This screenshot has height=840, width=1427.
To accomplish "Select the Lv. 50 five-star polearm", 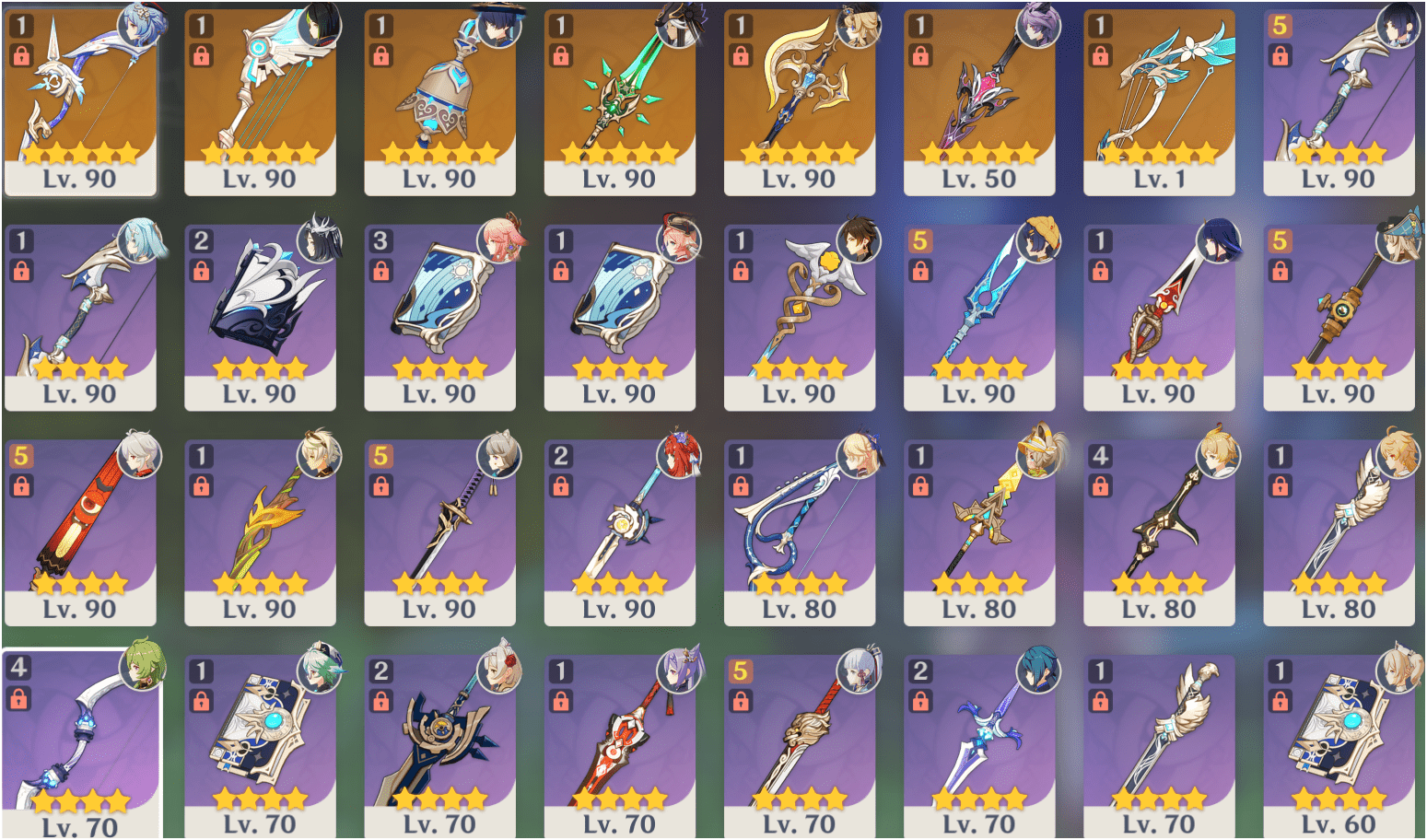I will click(978, 101).
